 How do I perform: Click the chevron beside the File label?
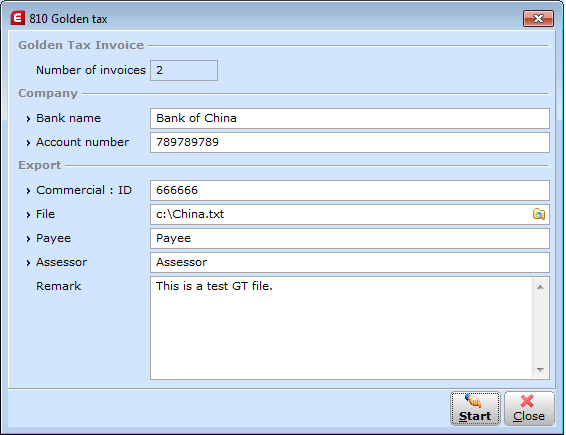[28, 215]
